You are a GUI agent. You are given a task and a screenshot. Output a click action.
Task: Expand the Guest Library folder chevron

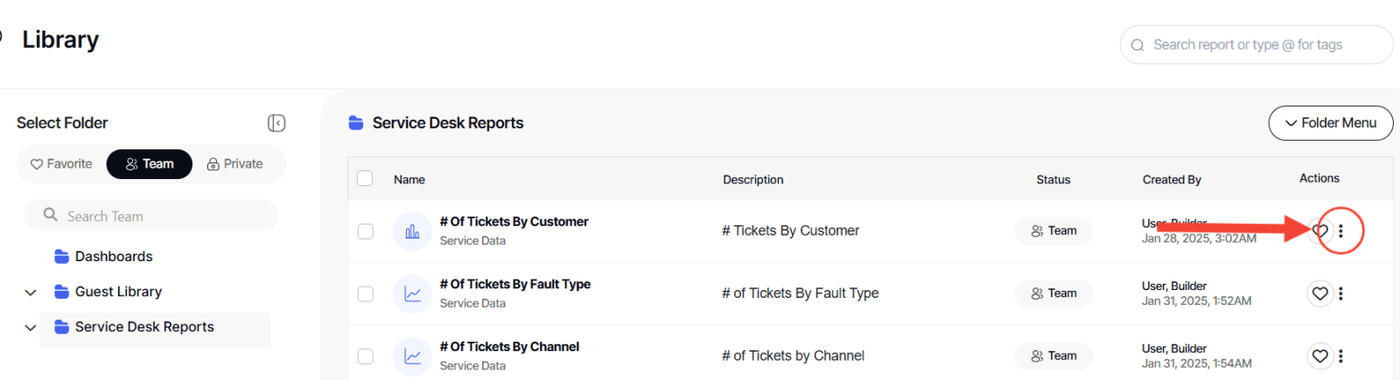coord(31,293)
